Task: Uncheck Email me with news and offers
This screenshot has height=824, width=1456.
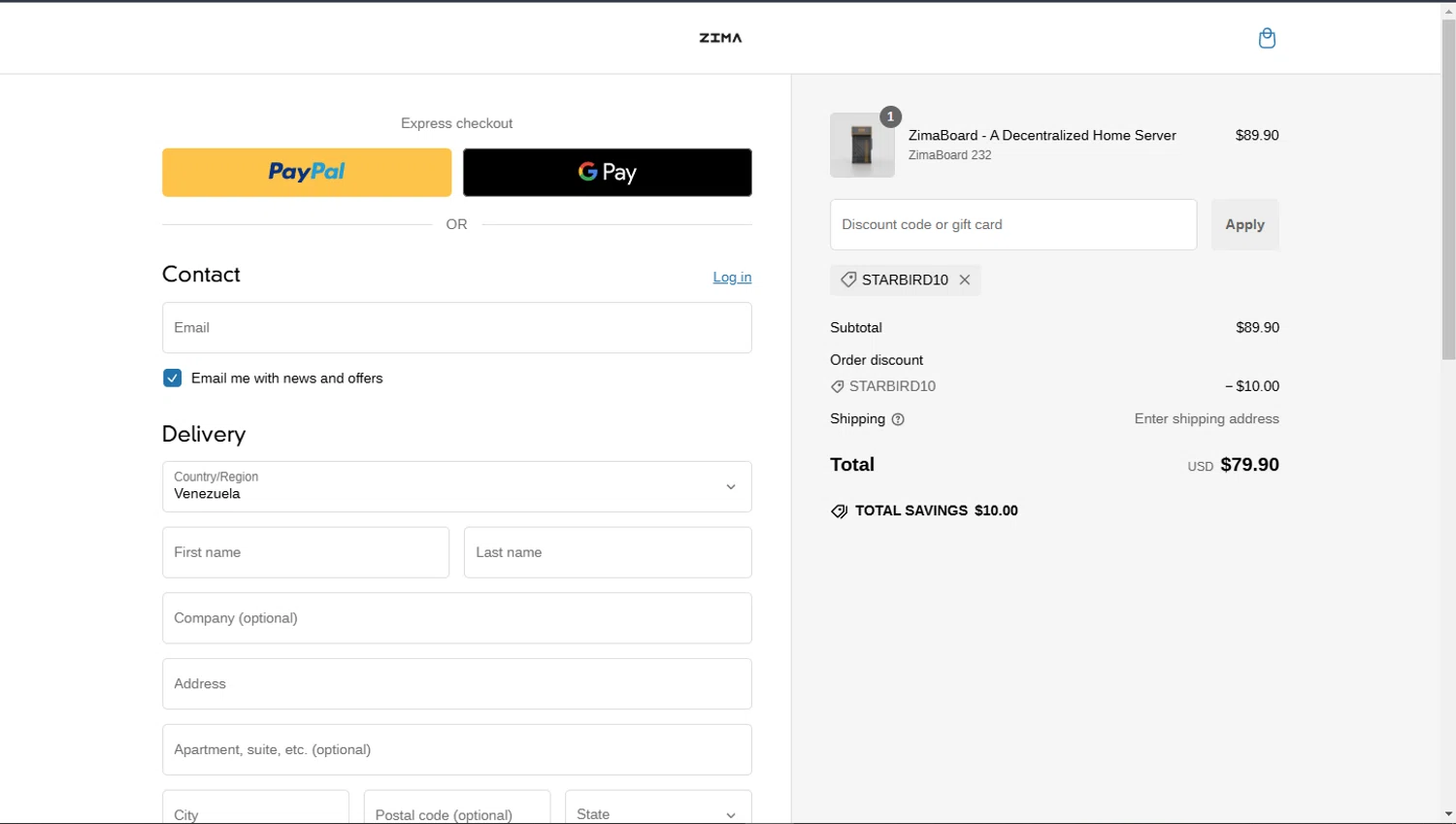Action: point(172,378)
